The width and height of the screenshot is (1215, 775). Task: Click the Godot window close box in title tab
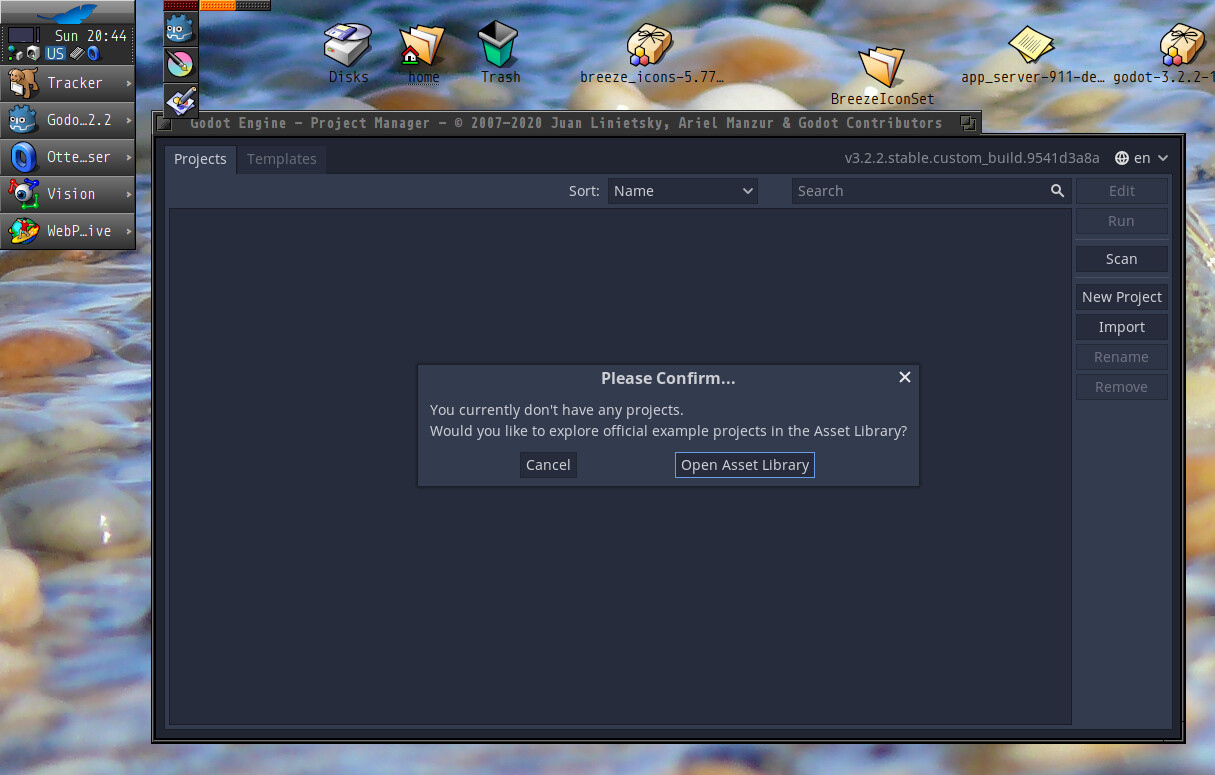point(165,123)
